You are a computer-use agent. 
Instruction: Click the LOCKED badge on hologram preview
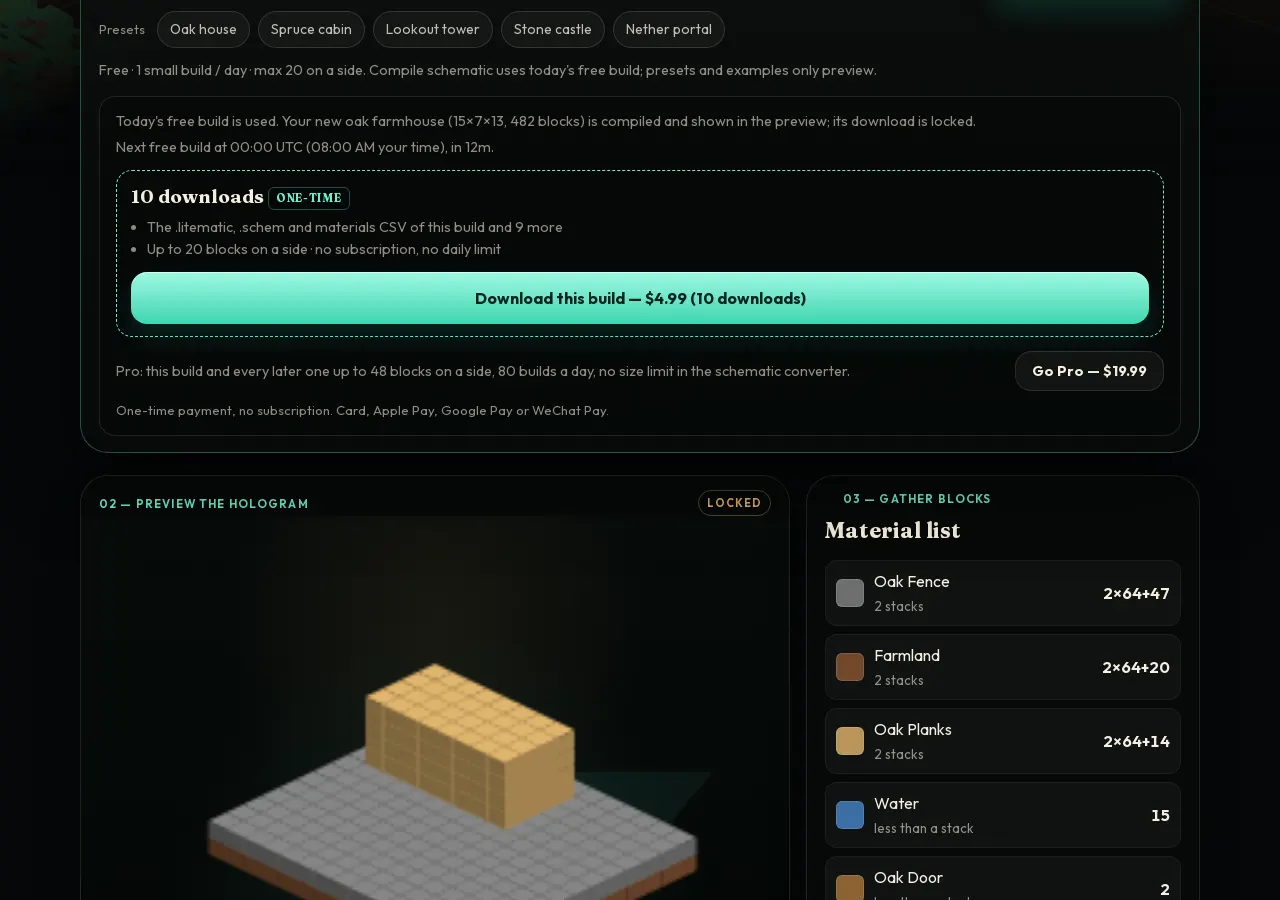(734, 503)
